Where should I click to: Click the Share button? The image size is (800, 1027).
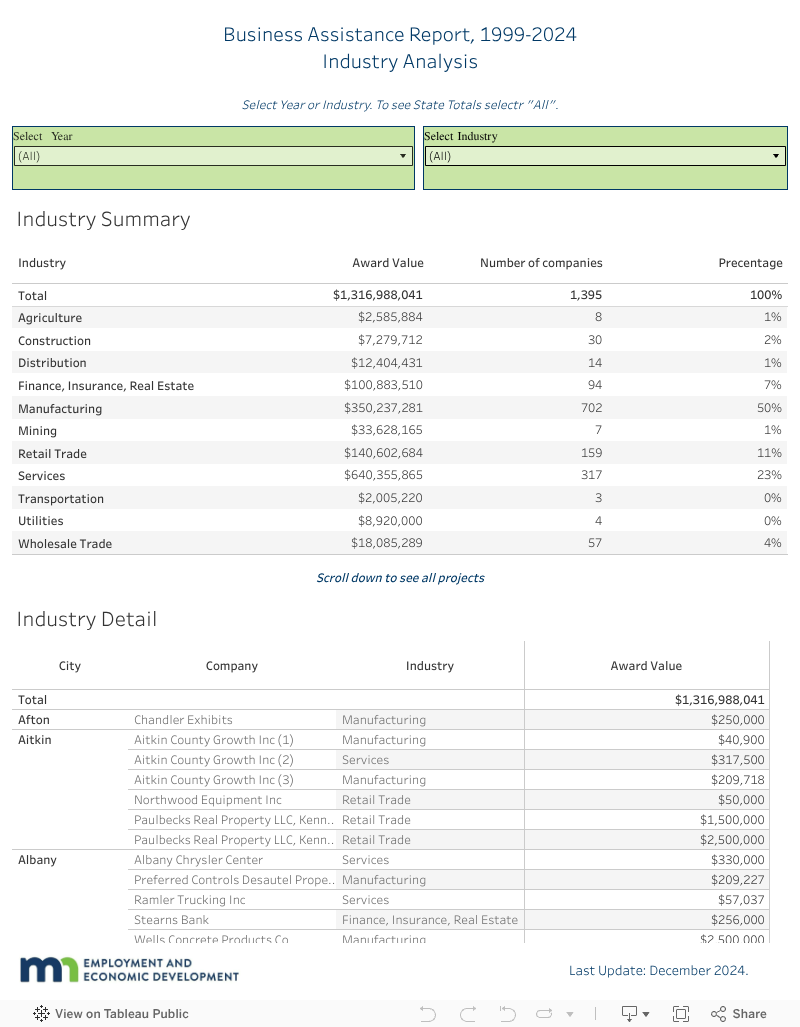[x=738, y=1013]
